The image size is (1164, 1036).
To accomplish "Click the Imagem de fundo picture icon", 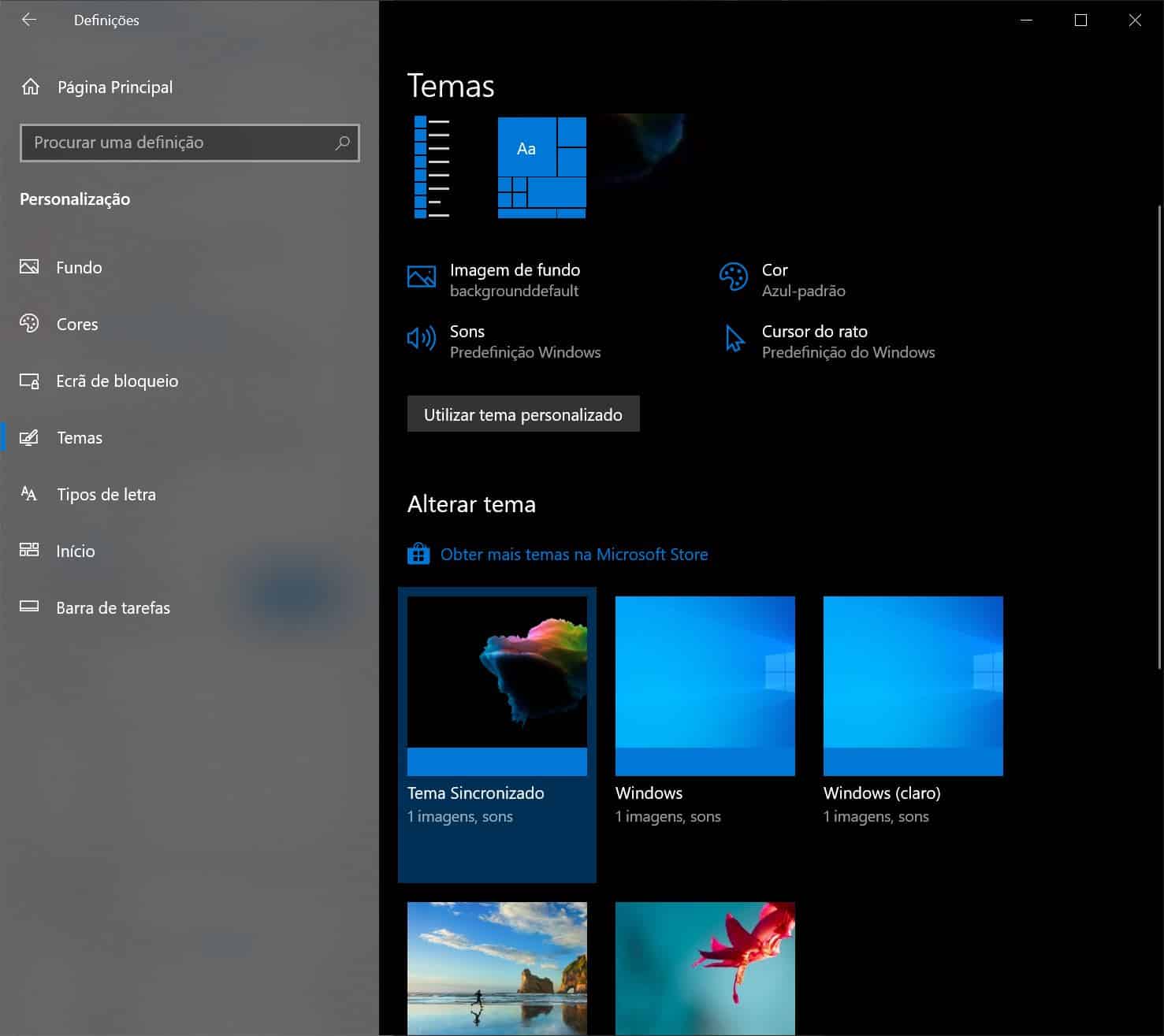I will click(x=422, y=277).
